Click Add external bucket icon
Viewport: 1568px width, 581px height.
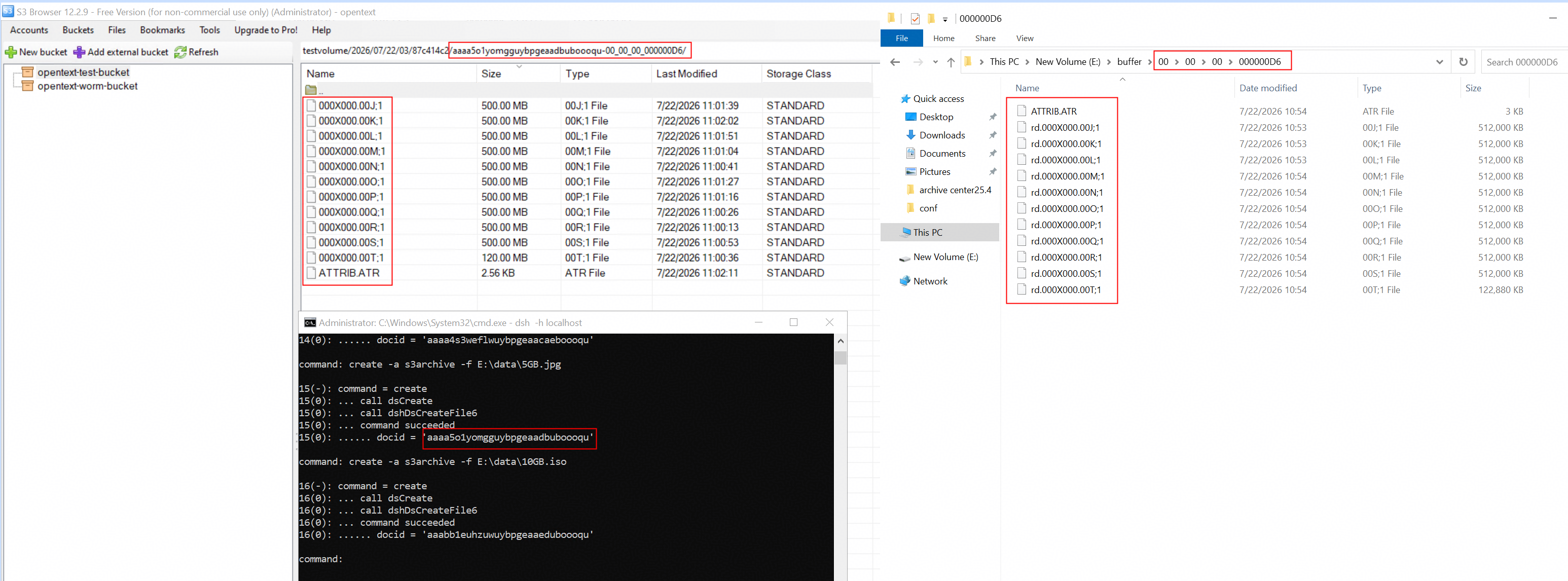[79, 52]
